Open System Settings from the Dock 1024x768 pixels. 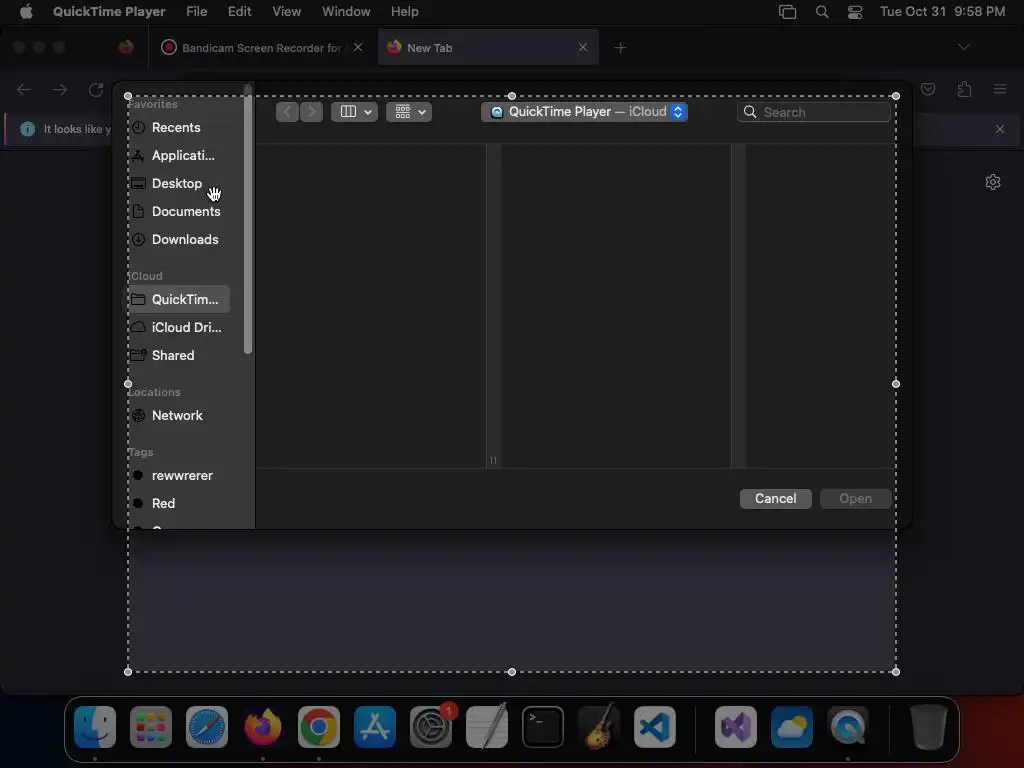point(431,727)
